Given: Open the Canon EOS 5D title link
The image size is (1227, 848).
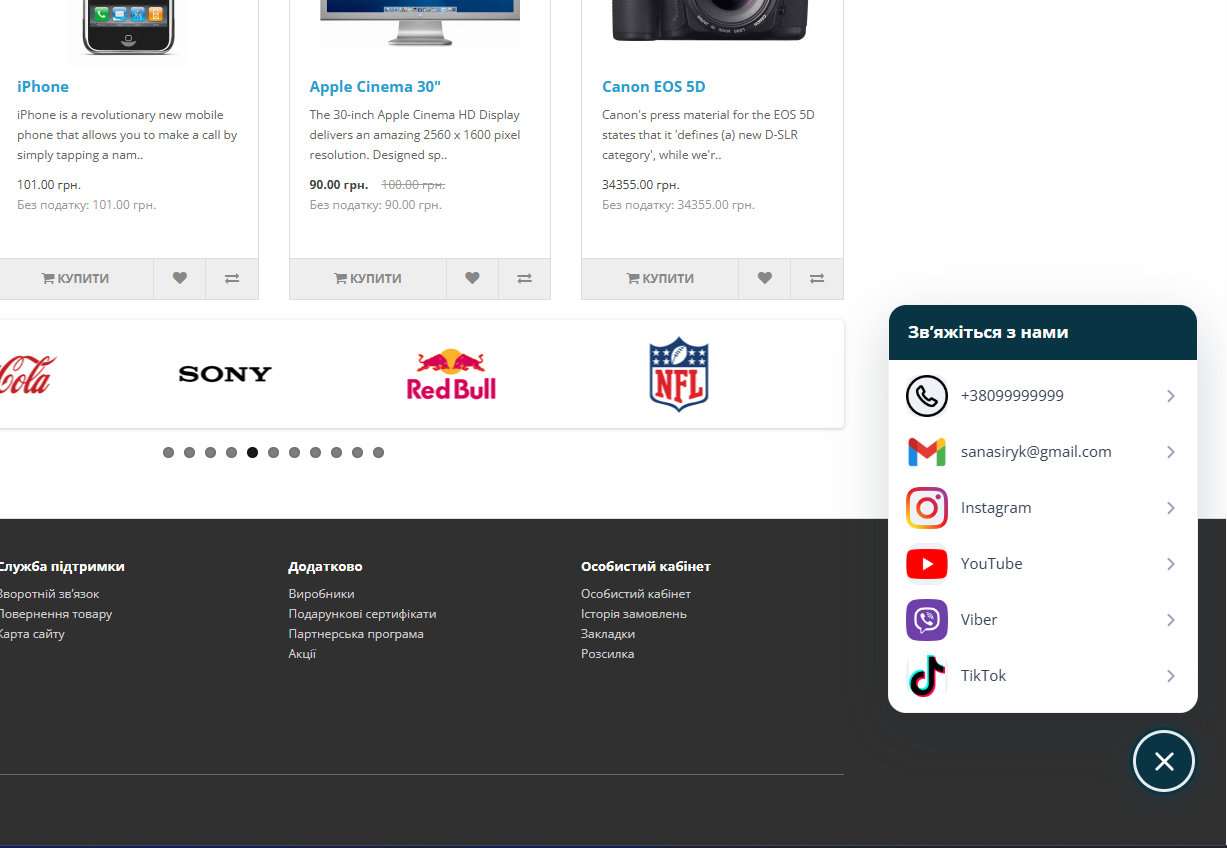Looking at the screenshot, I should point(654,87).
